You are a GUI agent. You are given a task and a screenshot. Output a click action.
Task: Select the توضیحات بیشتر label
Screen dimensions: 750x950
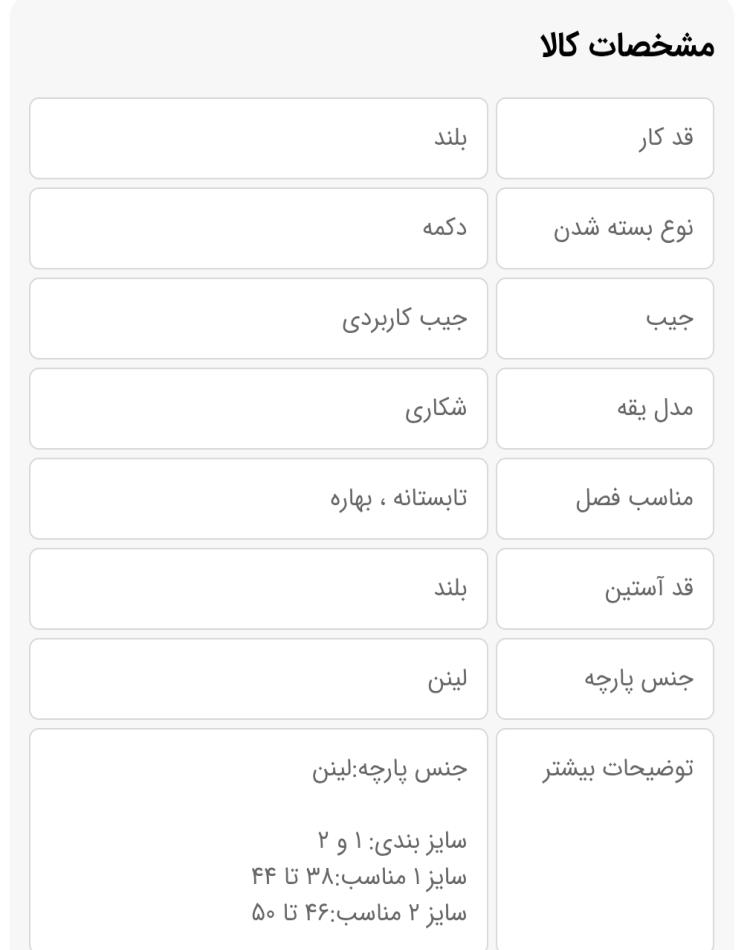point(618,769)
